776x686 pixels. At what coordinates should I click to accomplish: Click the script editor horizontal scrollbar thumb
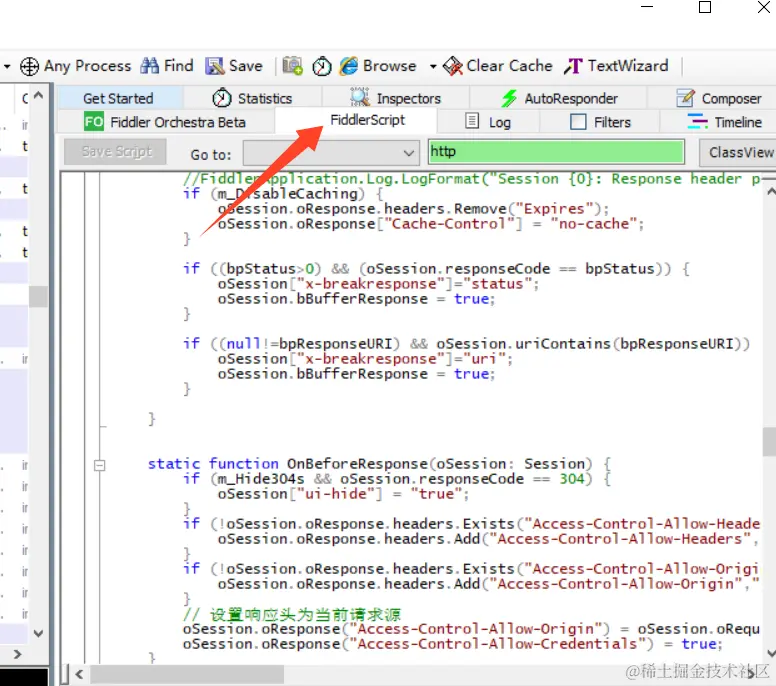click(x=187, y=674)
